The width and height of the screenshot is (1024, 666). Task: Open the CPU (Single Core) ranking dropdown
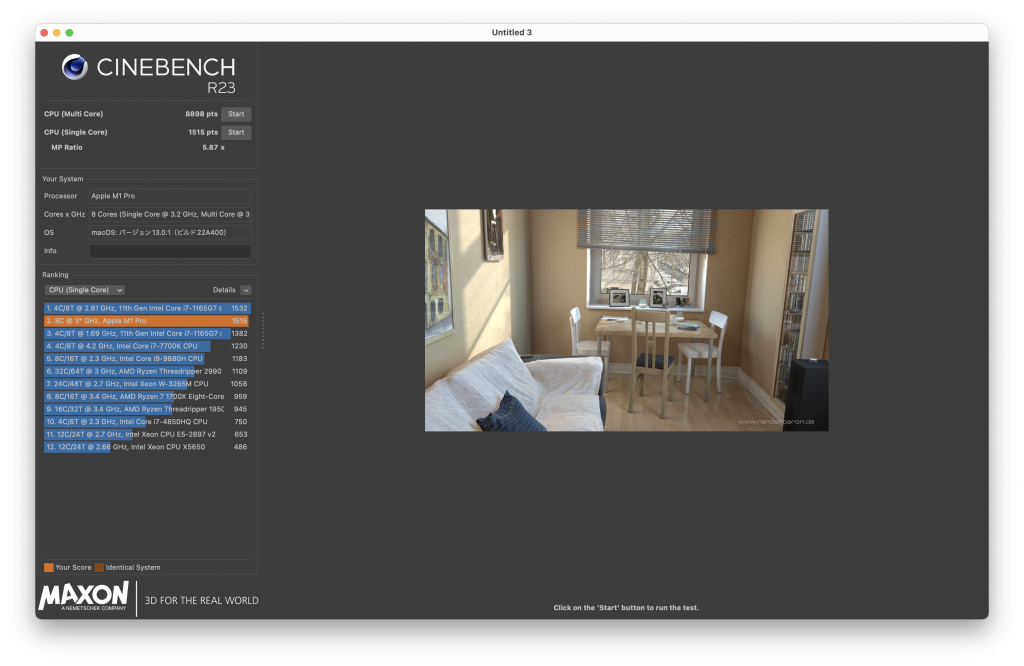[84, 290]
